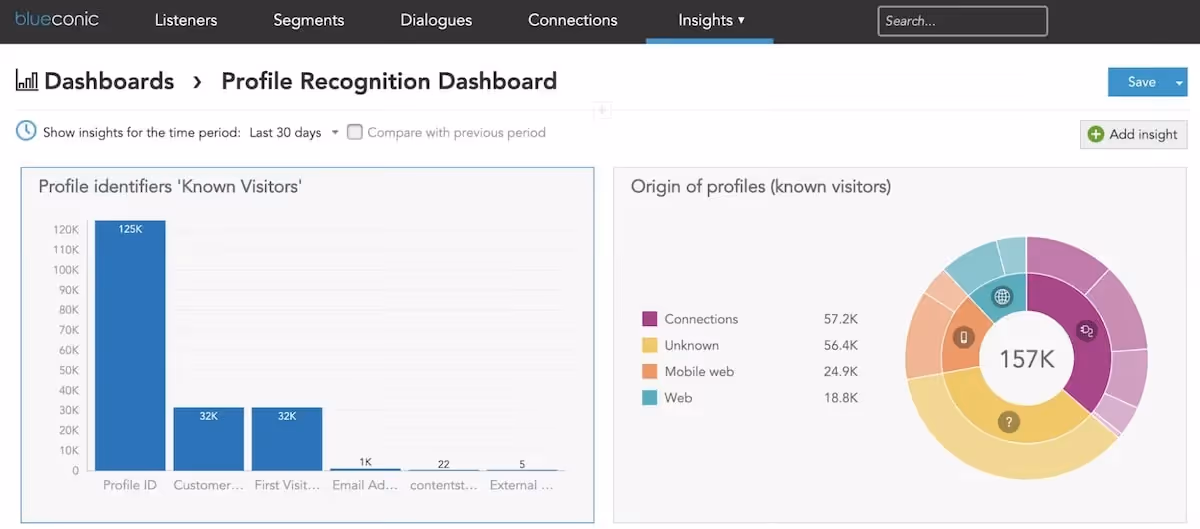Click the Customer... axis label

pos(208,486)
